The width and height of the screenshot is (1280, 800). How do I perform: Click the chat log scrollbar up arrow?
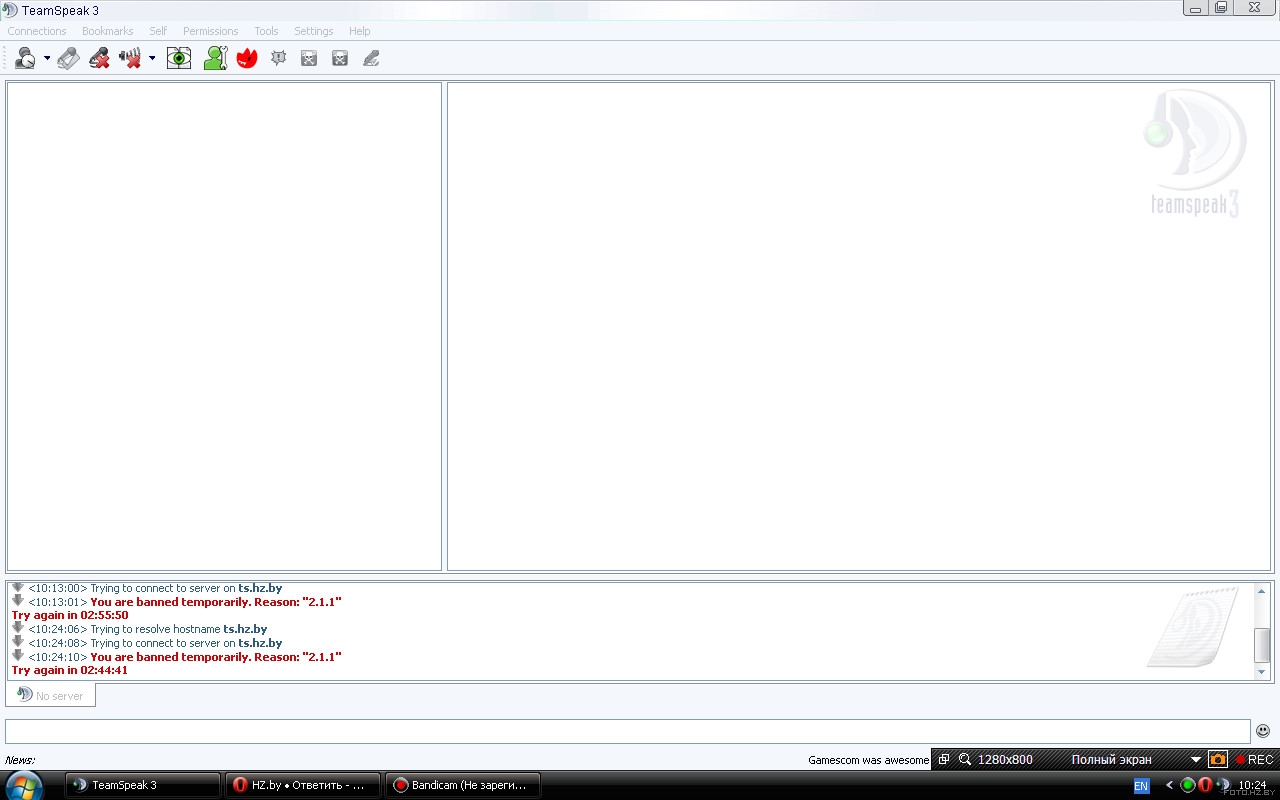pyautogui.click(x=1262, y=591)
